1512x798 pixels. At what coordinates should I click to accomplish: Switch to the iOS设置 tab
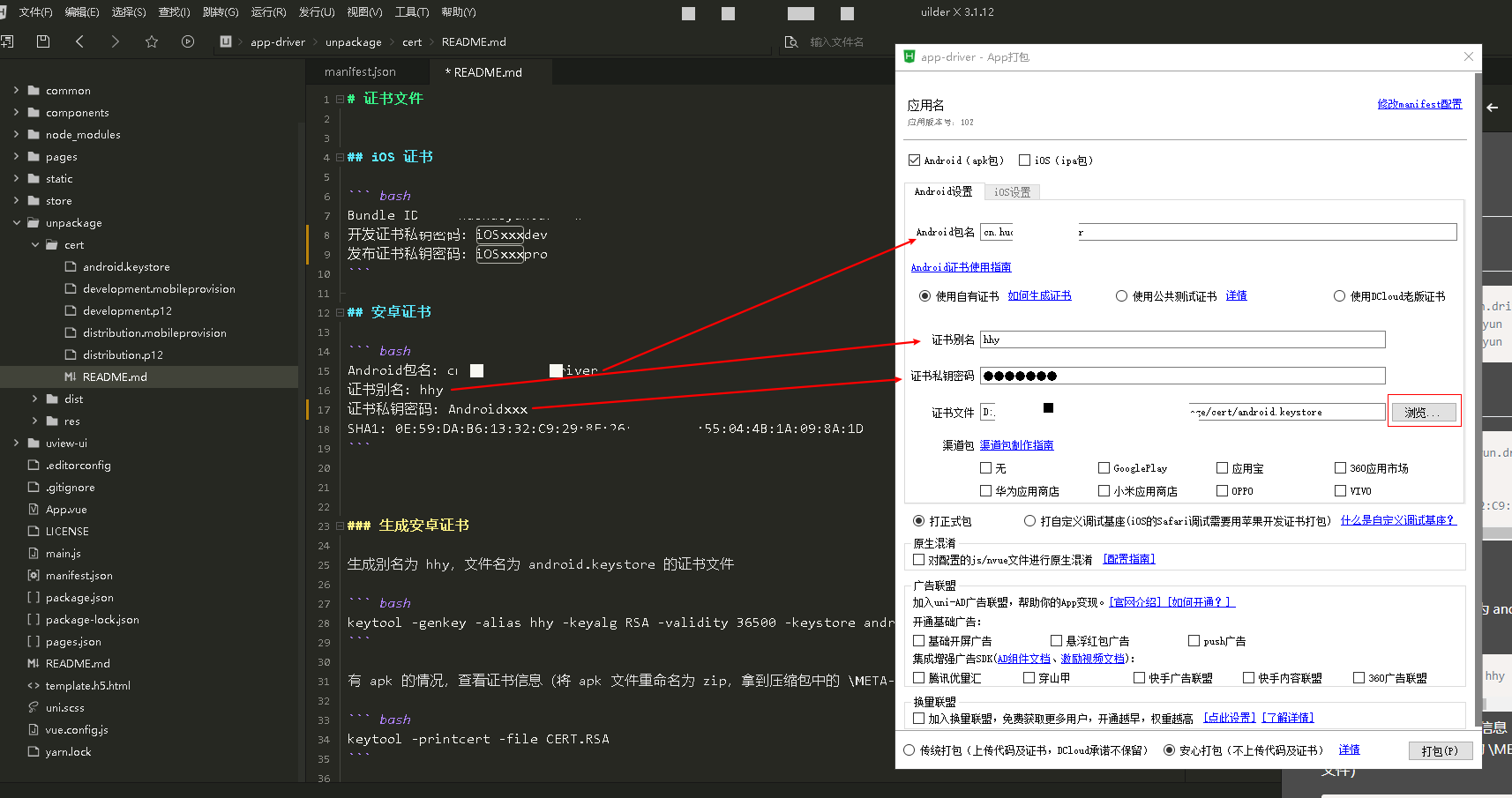coord(1012,192)
